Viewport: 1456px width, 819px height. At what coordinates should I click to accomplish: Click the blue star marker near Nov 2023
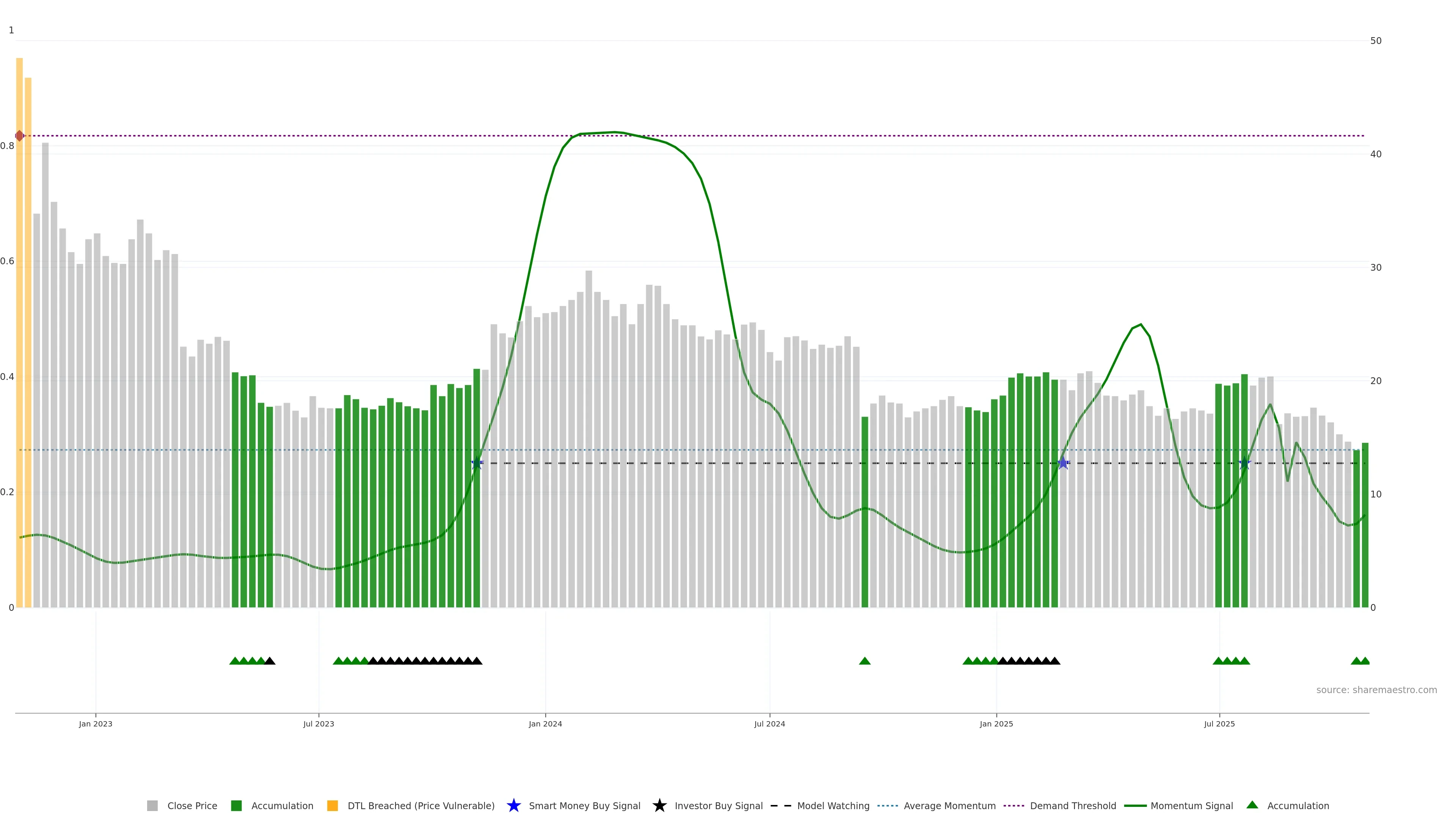tap(477, 463)
